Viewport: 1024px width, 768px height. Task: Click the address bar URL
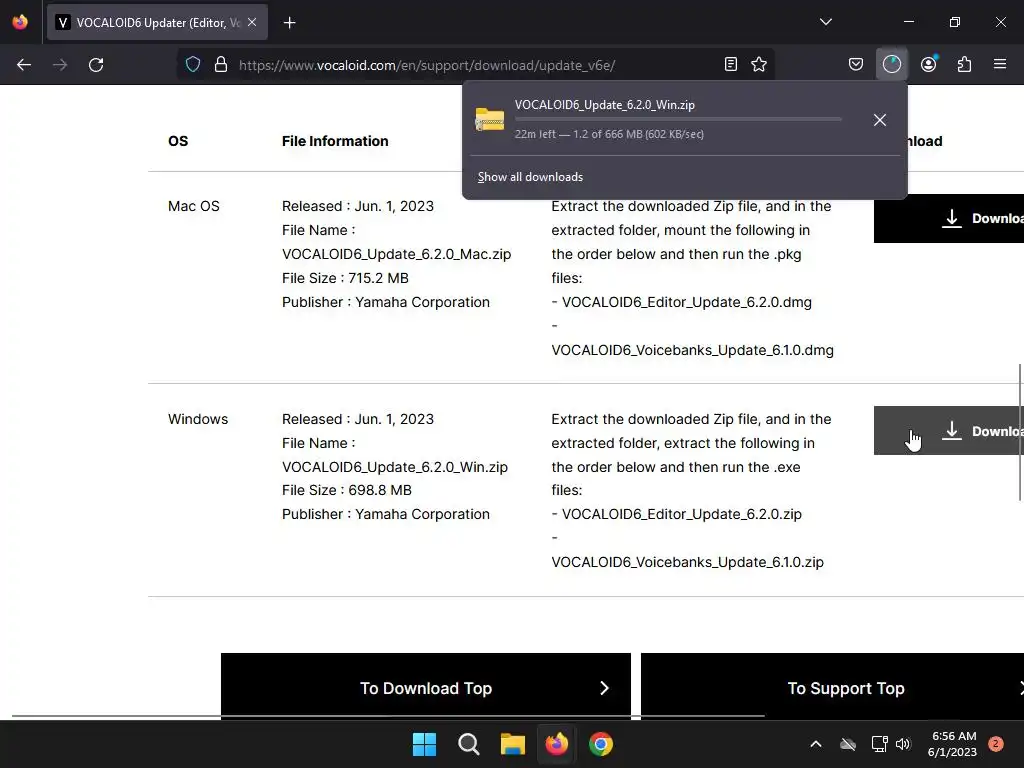coord(427,65)
